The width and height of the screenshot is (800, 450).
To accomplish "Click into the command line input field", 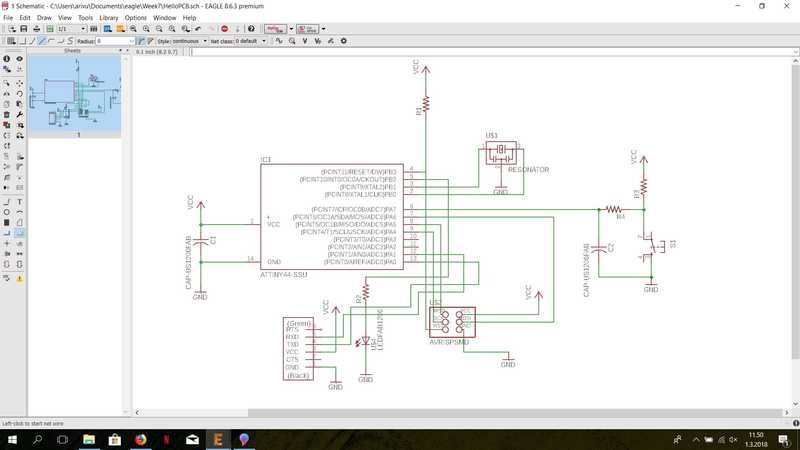I will [494, 52].
